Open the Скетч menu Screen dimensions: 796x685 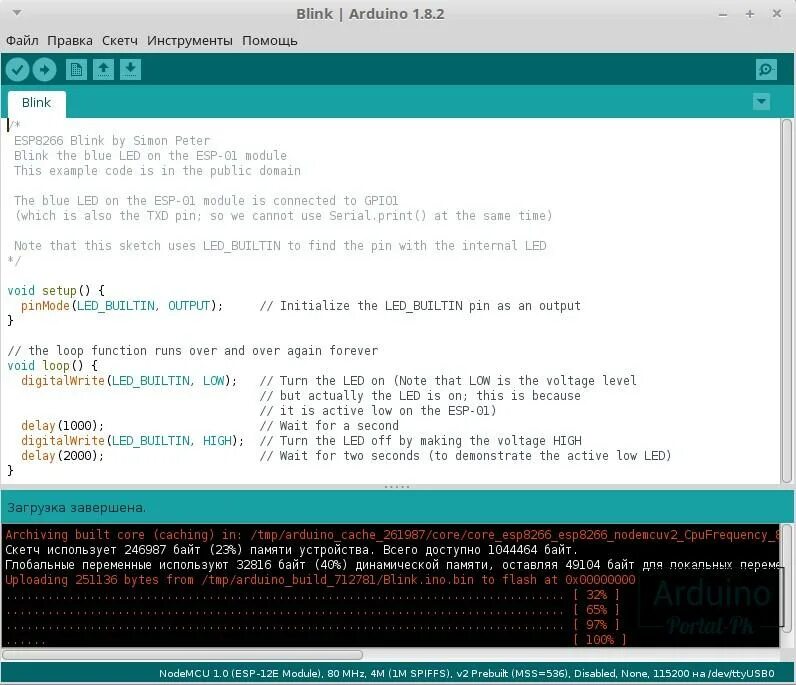click(120, 40)
